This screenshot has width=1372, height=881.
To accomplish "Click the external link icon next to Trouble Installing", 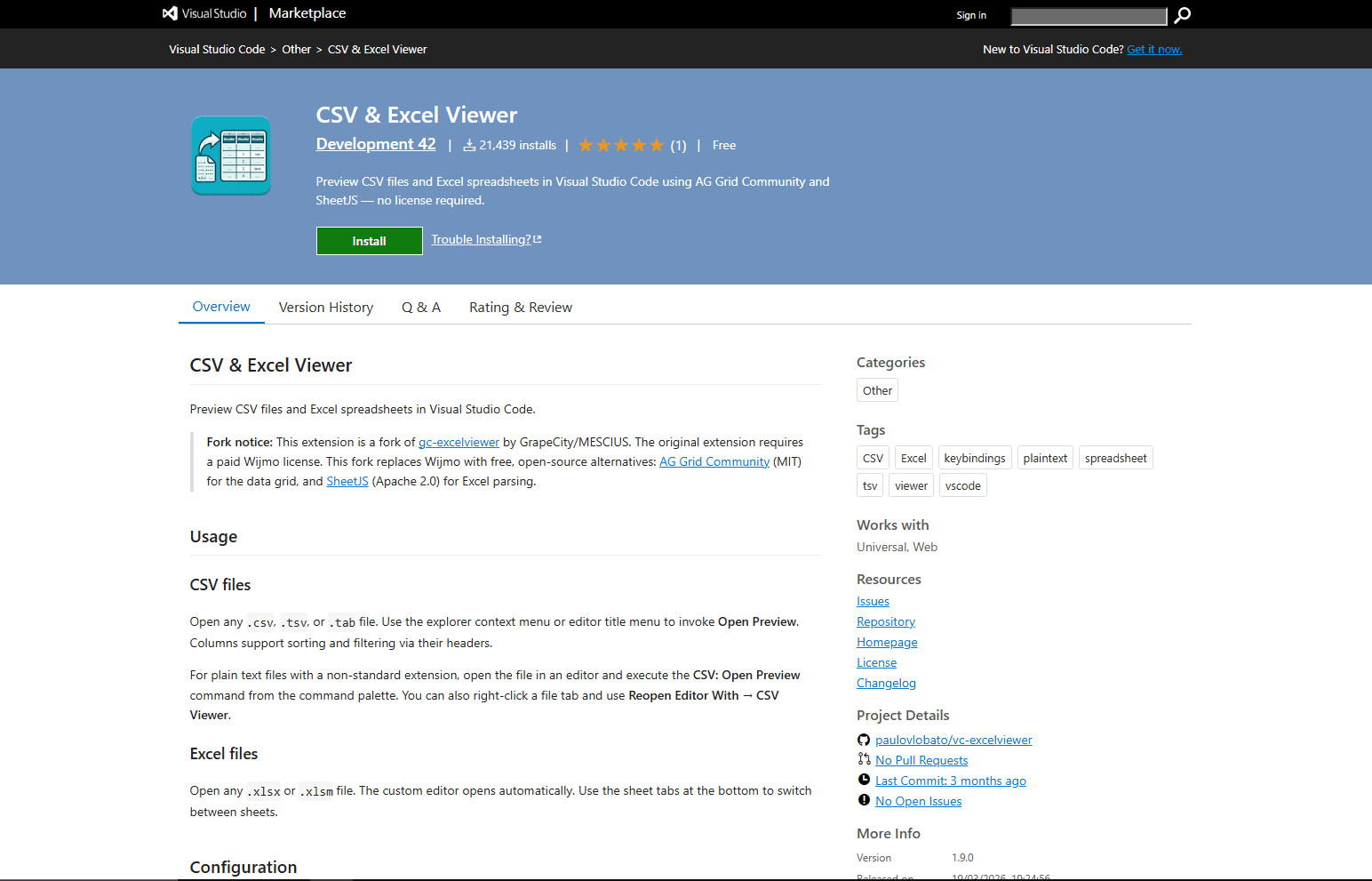I will point(538,239).
